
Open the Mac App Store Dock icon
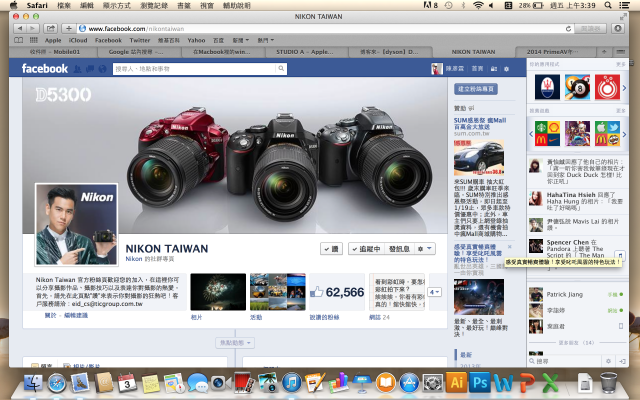(x=409, y=383)
